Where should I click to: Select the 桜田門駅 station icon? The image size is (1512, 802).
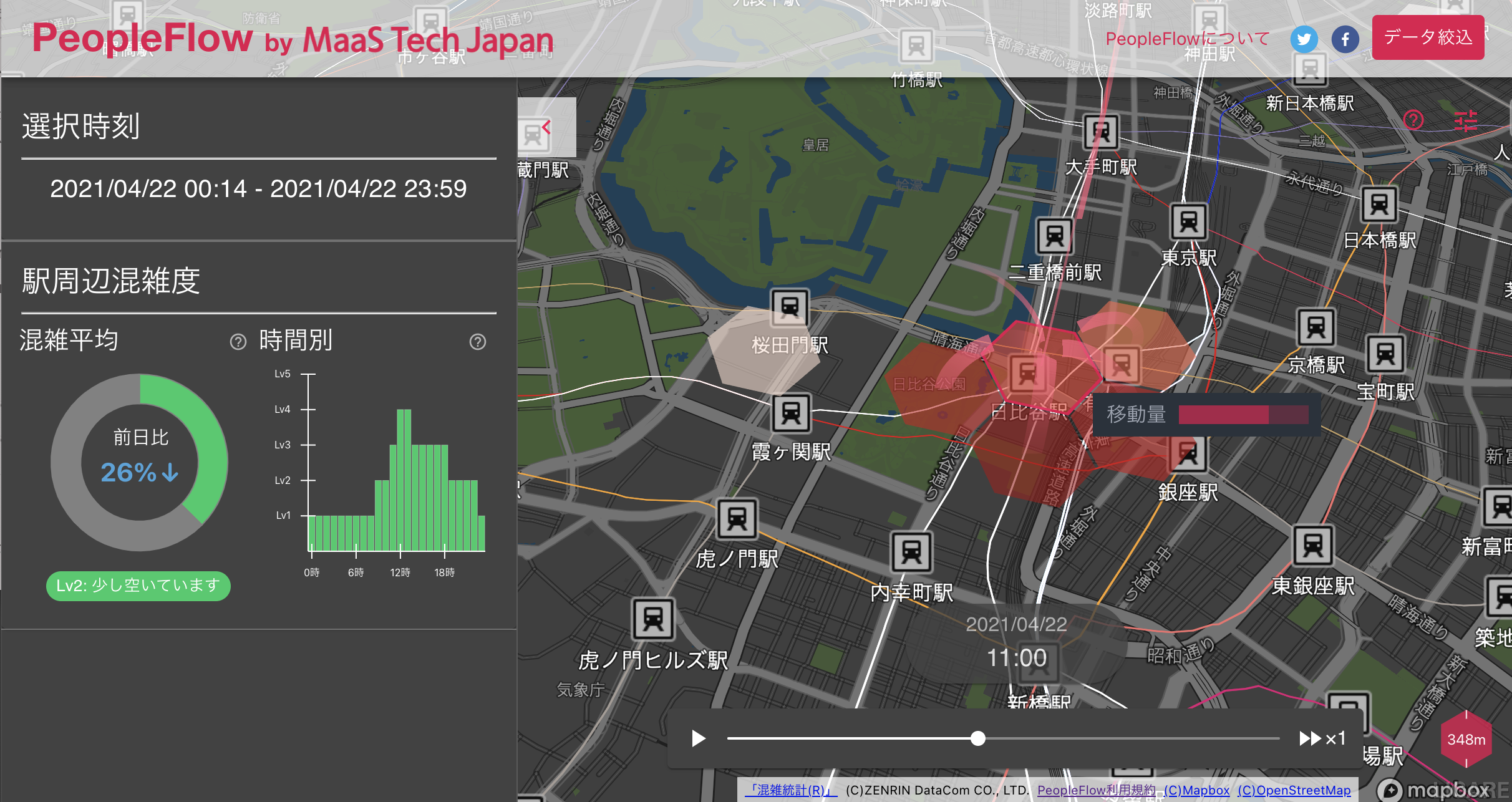coord(790,307)
